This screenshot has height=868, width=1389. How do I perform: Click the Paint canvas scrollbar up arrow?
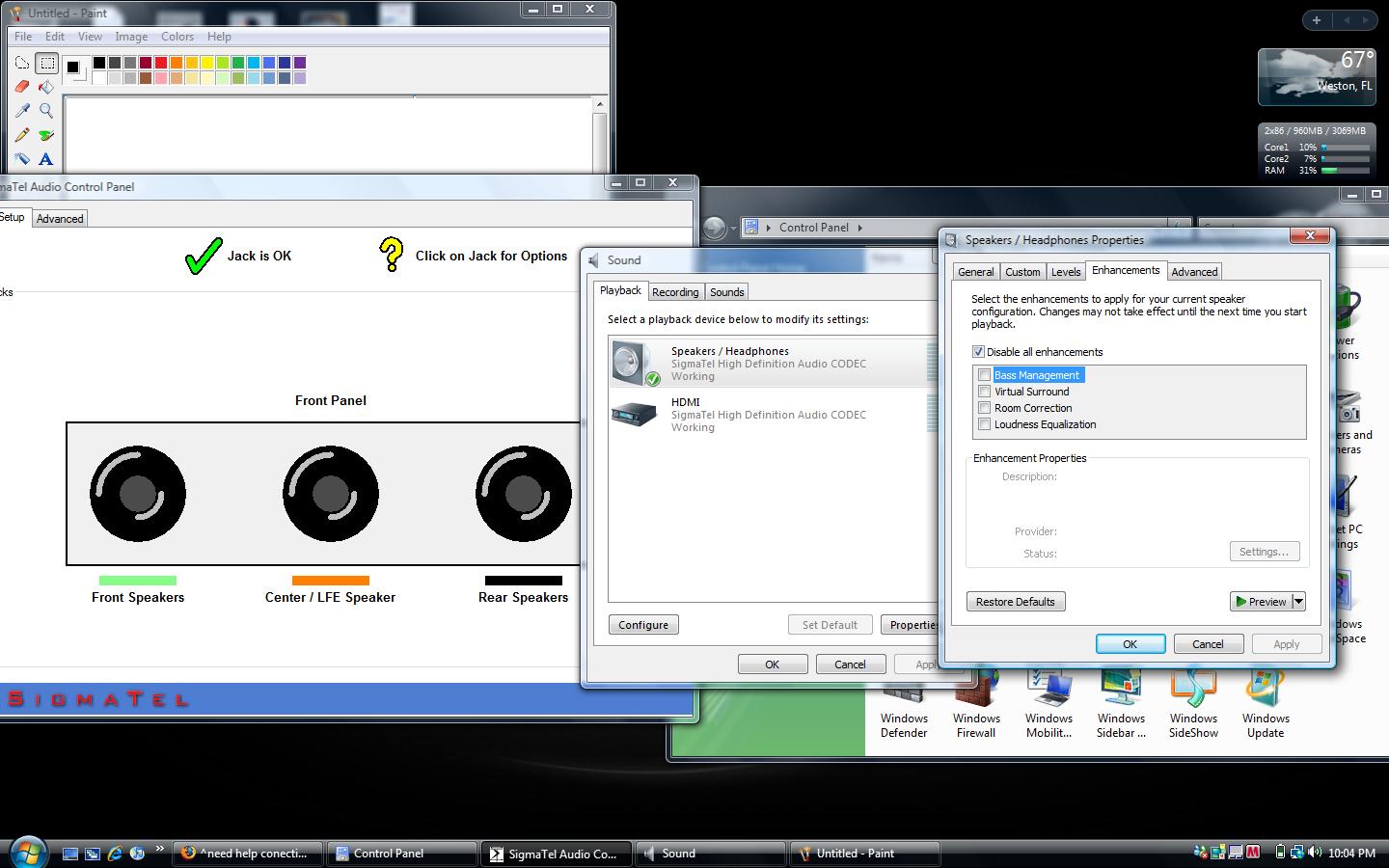600,104
